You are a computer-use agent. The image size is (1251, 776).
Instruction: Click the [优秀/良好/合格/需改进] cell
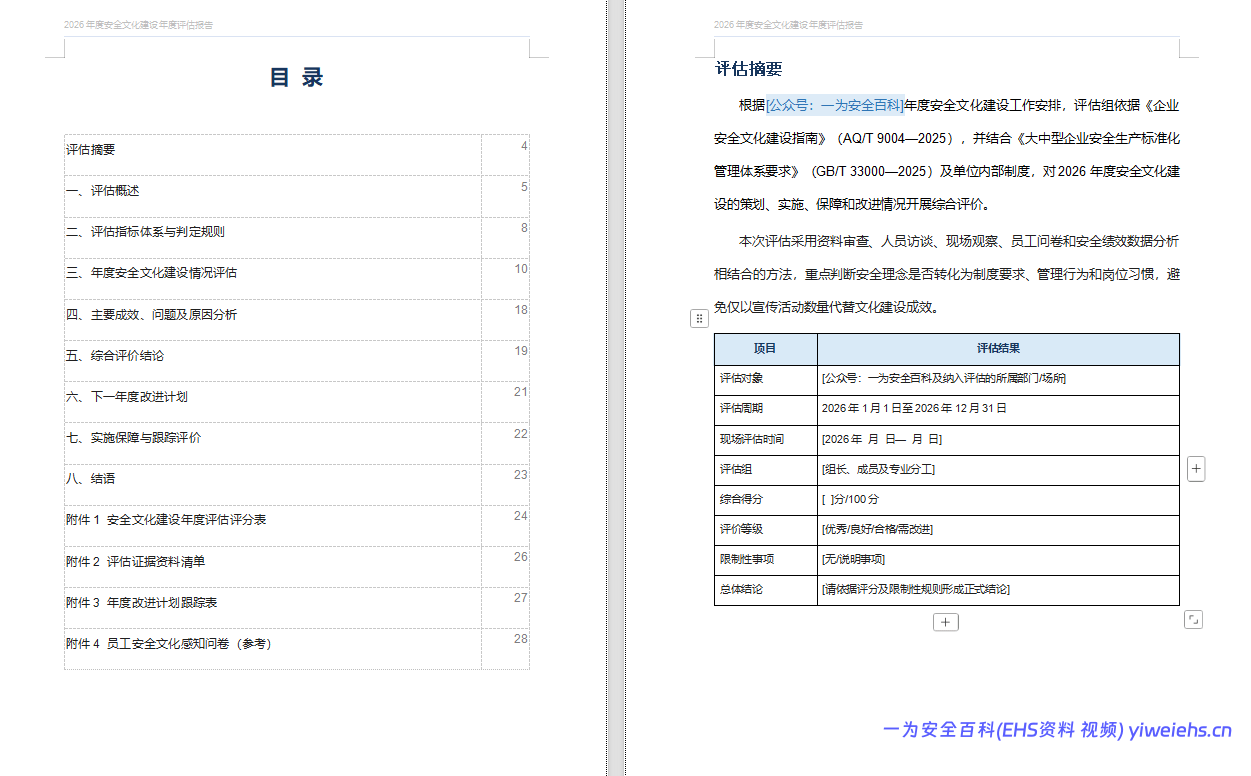998,529
